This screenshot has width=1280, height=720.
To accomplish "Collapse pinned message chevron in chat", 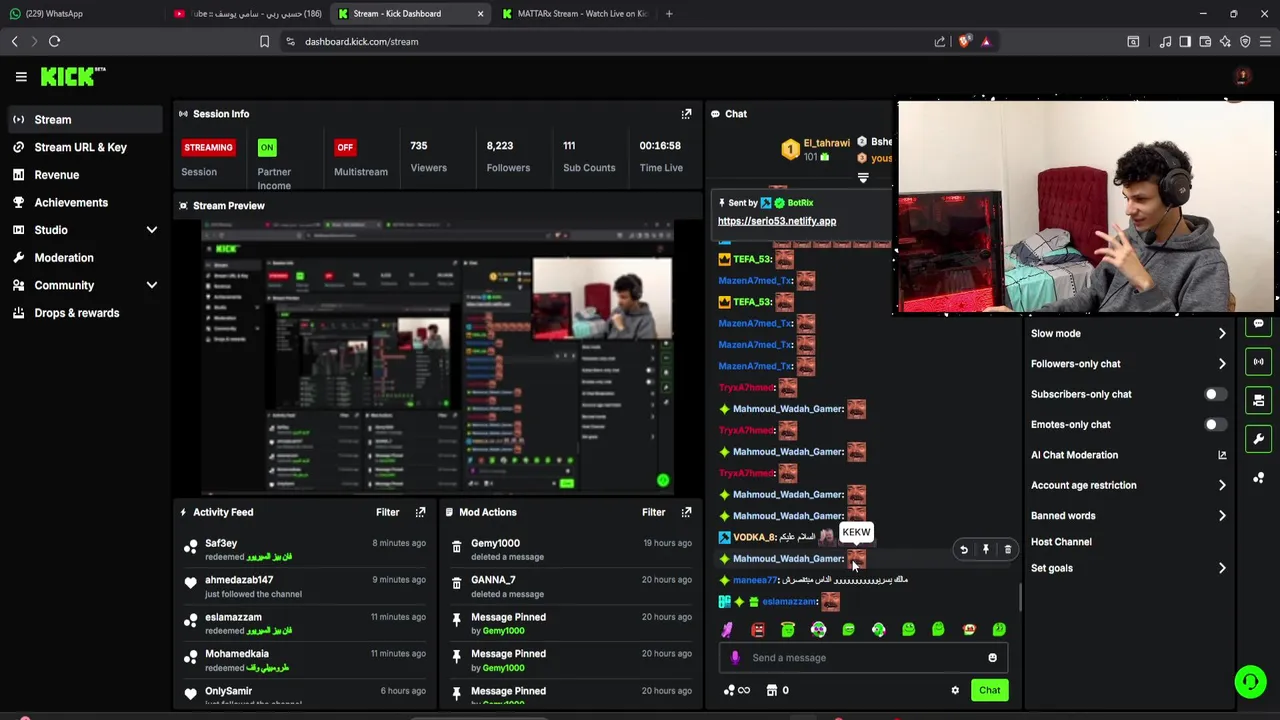I will [x=863, y=178].
